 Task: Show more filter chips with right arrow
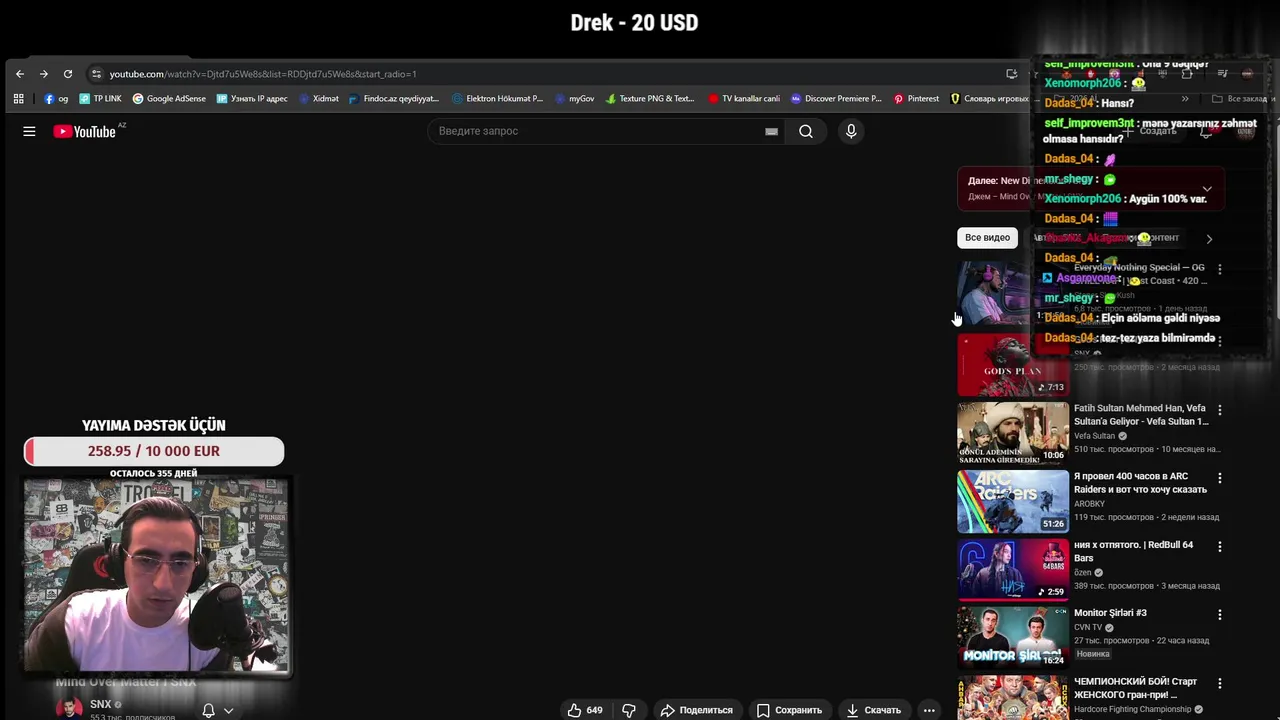(x=1209, y=239)
